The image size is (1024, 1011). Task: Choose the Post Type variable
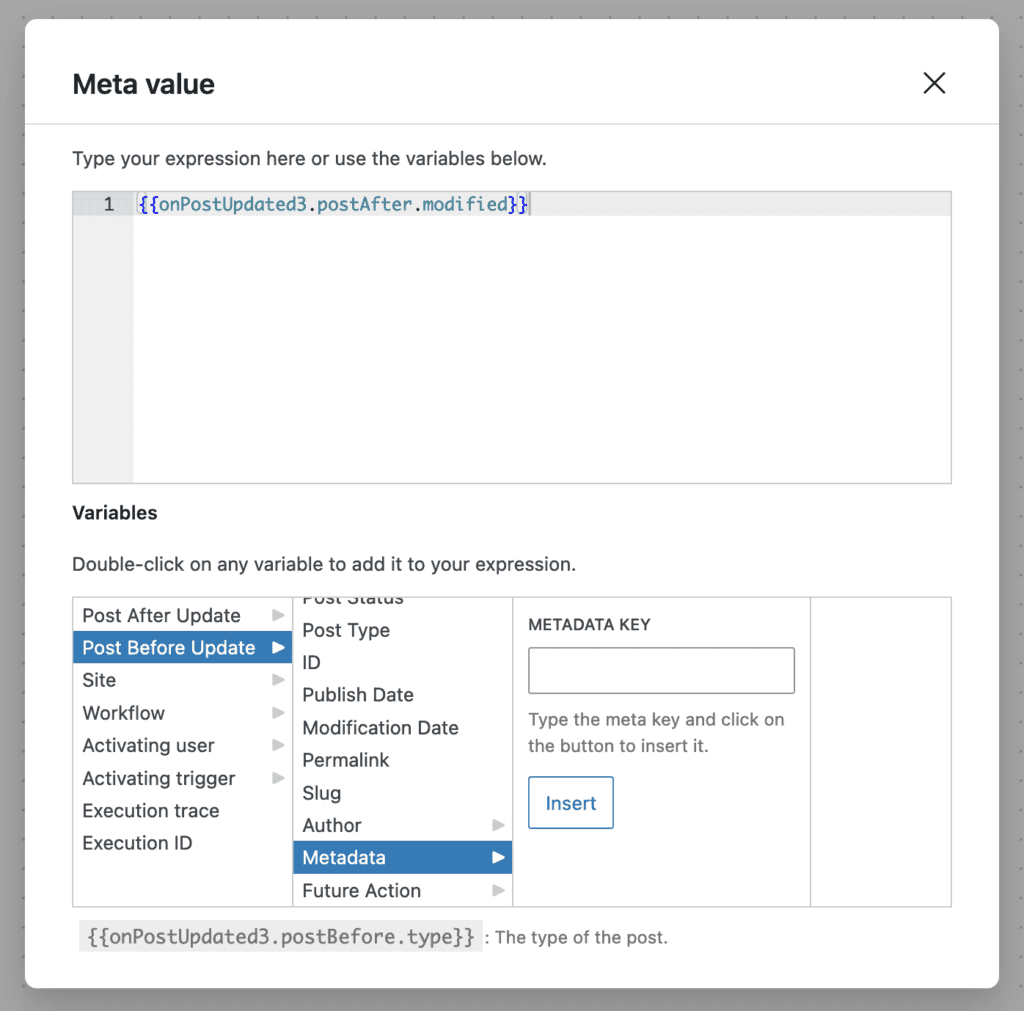(346, 630)
